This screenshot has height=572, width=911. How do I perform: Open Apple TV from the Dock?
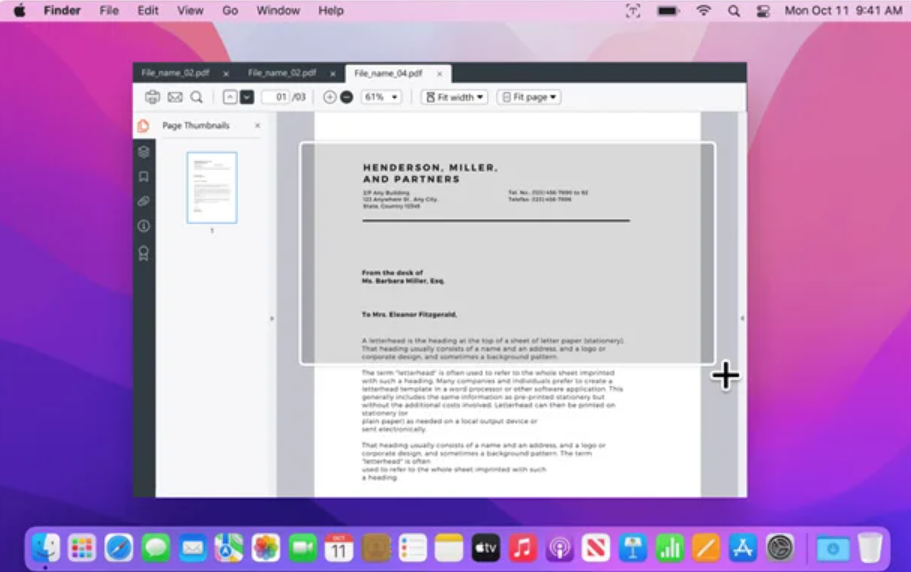pos(486,548)
